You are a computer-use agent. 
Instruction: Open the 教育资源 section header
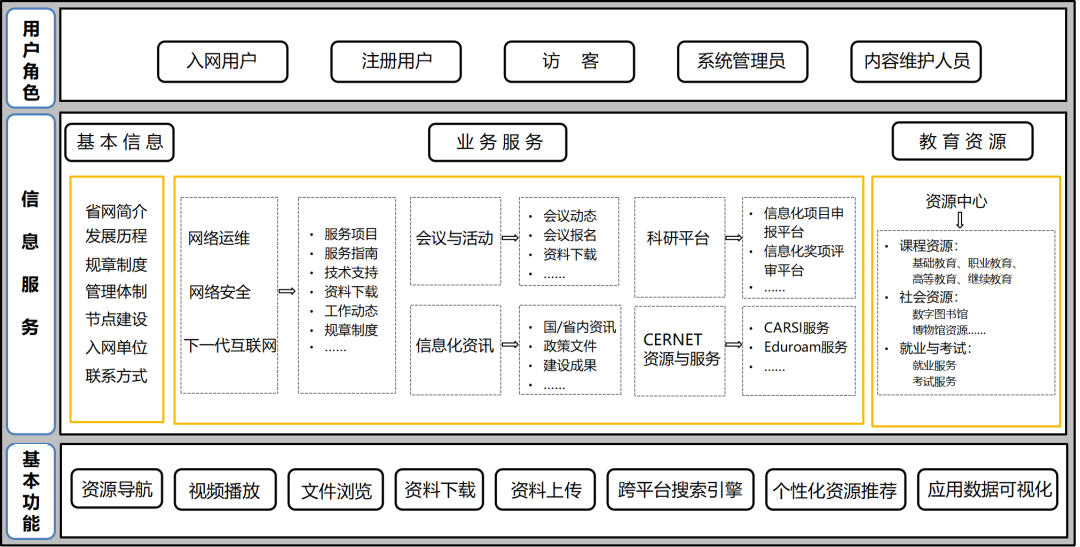(962, 142)
